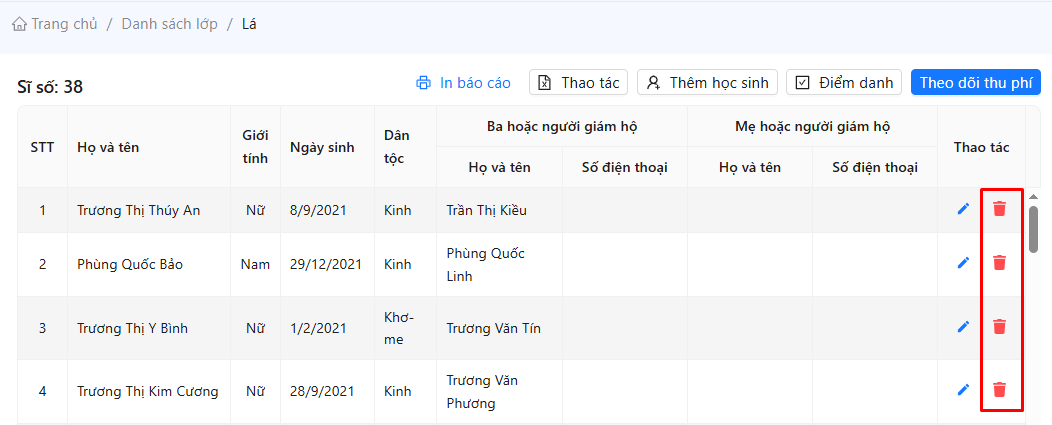The image size is (1052, 425).
Task: Click the home icon in breadcrumb
Action: click(x=19, y=24)
